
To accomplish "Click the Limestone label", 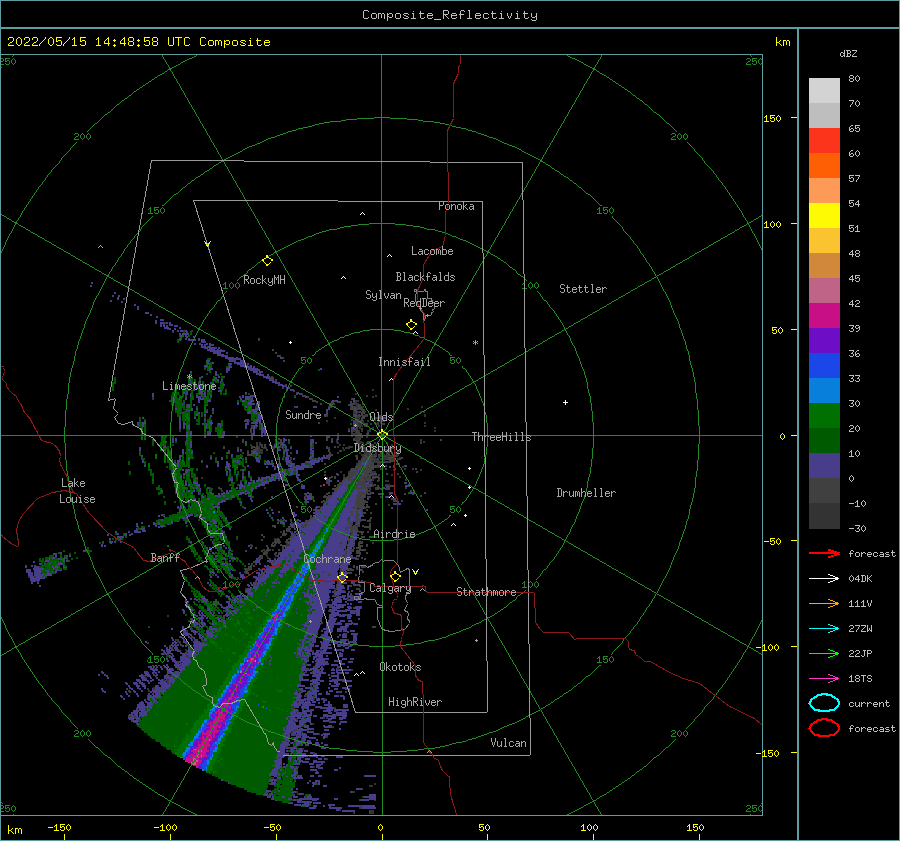I will [x=189, y=386].
